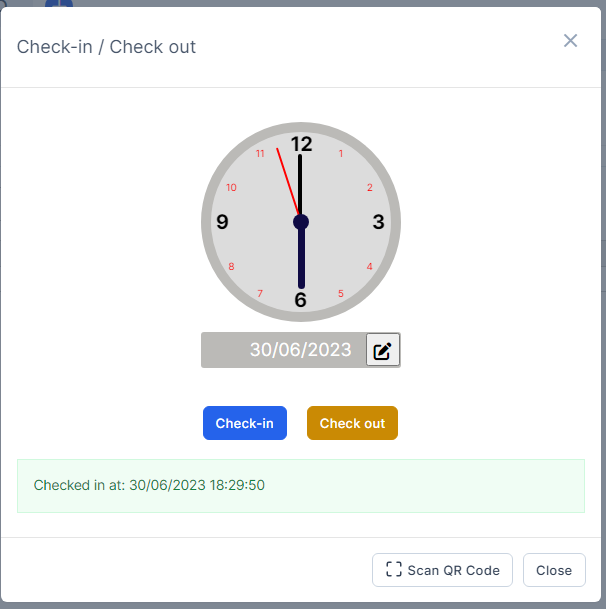The height and width of the screenshot is (609, 606).
Task: Click the red 7 on the clock face
Action: (x=261, y=294)
